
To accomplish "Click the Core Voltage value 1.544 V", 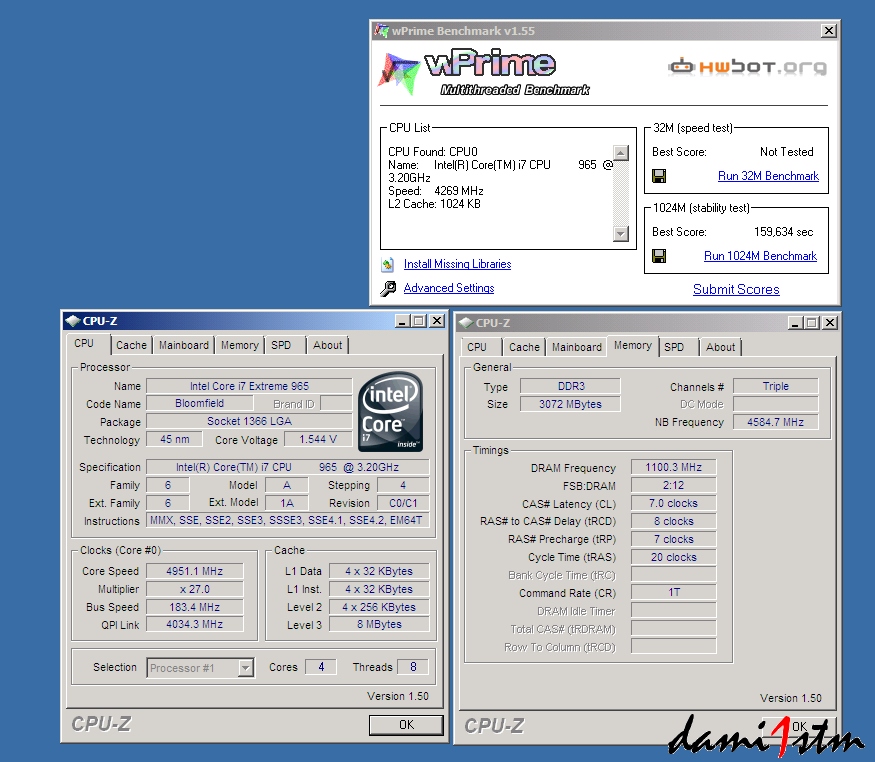I will pos(318,440).
